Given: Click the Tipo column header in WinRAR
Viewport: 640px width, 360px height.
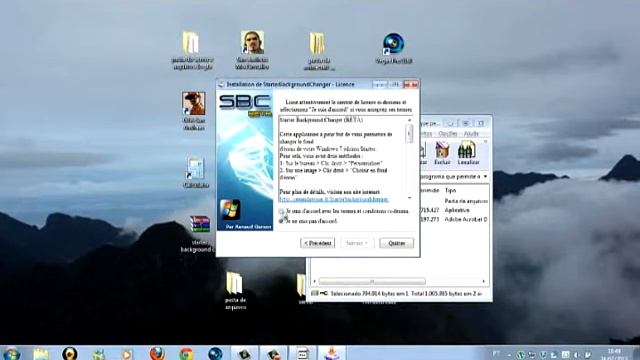Looking at the screenshot, I should (451, 191).
